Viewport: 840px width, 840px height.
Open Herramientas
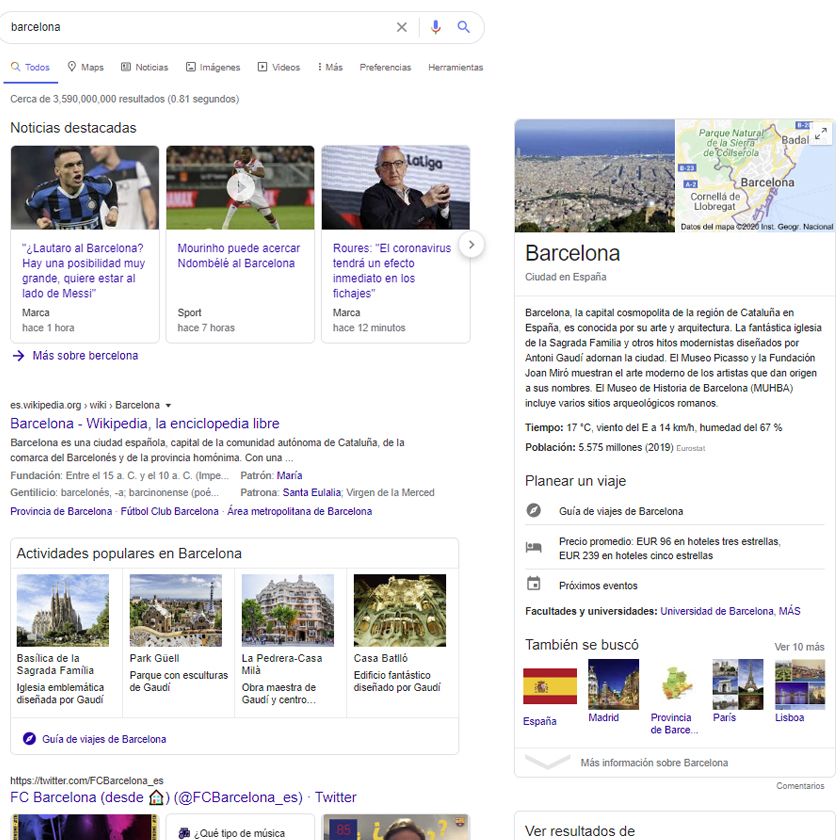pyautogui.click(x=455, y=68)
